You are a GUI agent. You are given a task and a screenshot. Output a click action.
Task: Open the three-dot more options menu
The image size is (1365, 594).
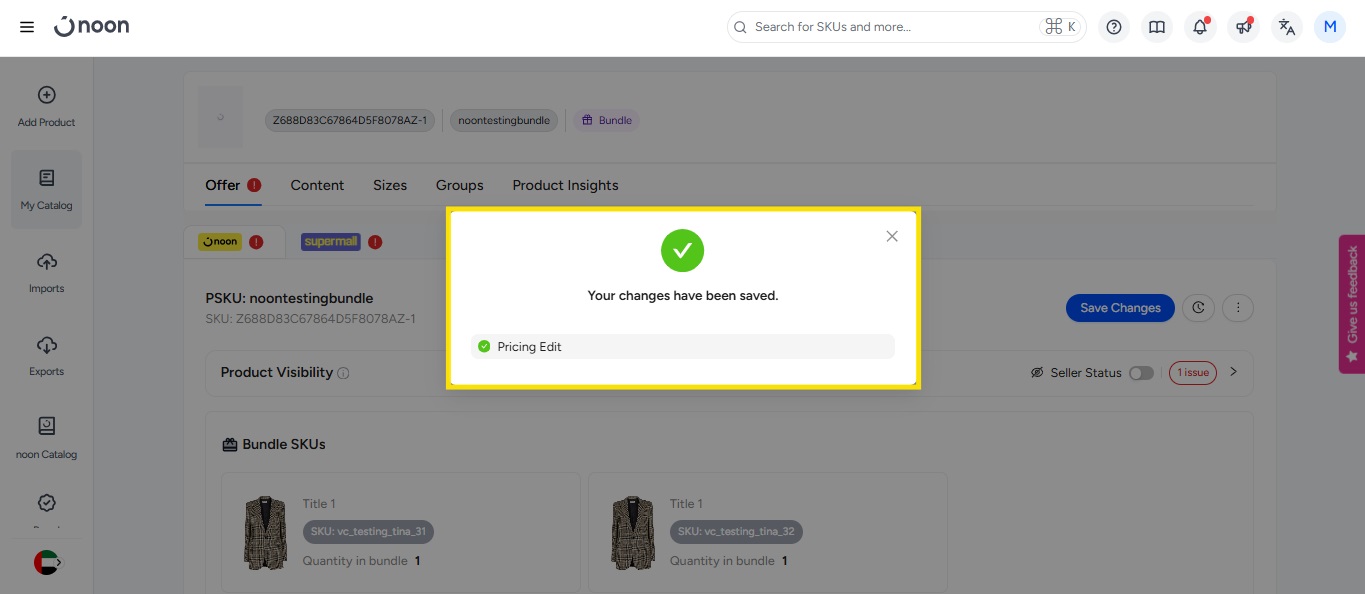[x=1238, y=308]
